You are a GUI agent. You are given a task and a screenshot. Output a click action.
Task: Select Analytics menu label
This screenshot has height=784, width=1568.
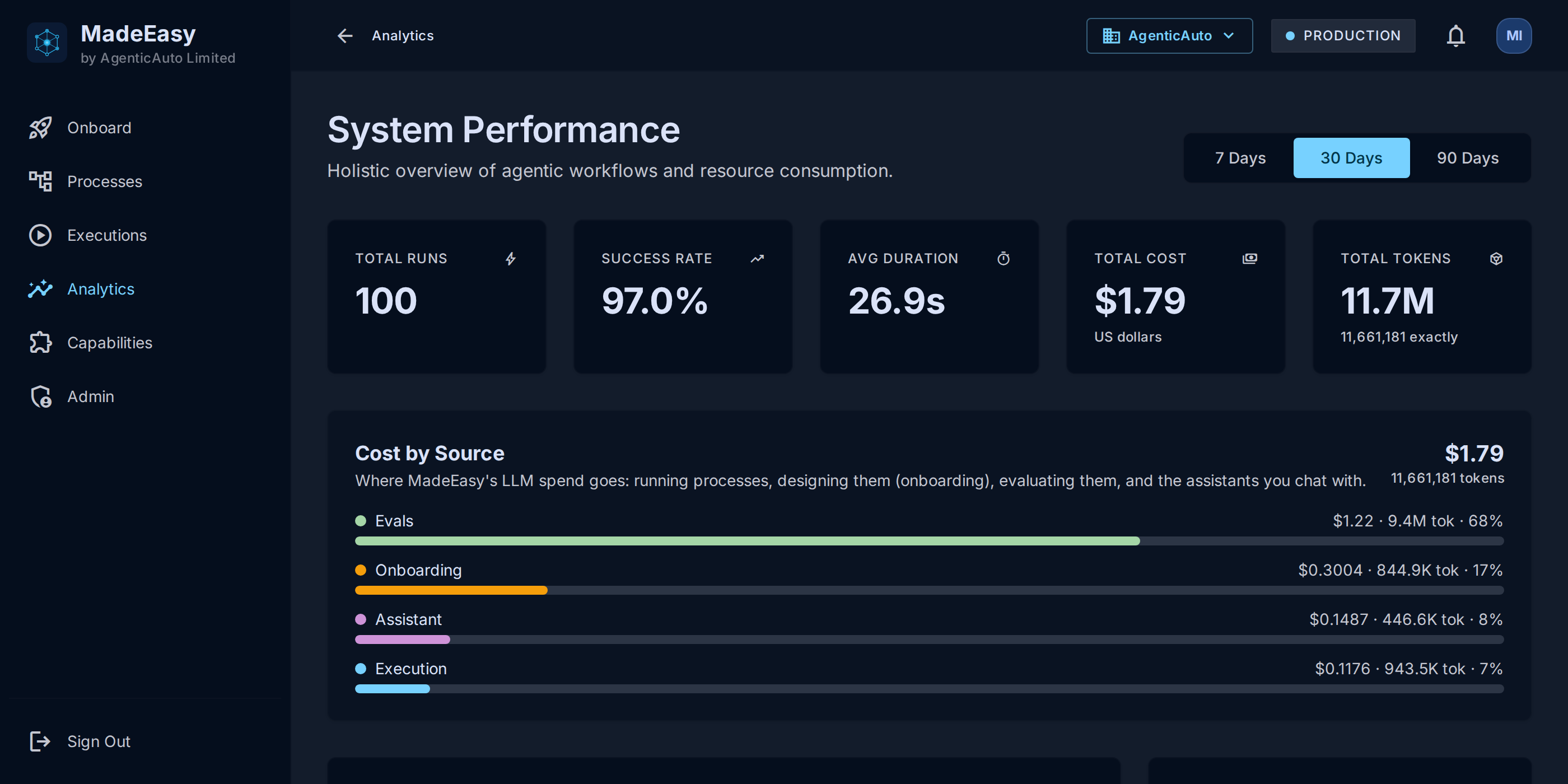coord(101,288)
